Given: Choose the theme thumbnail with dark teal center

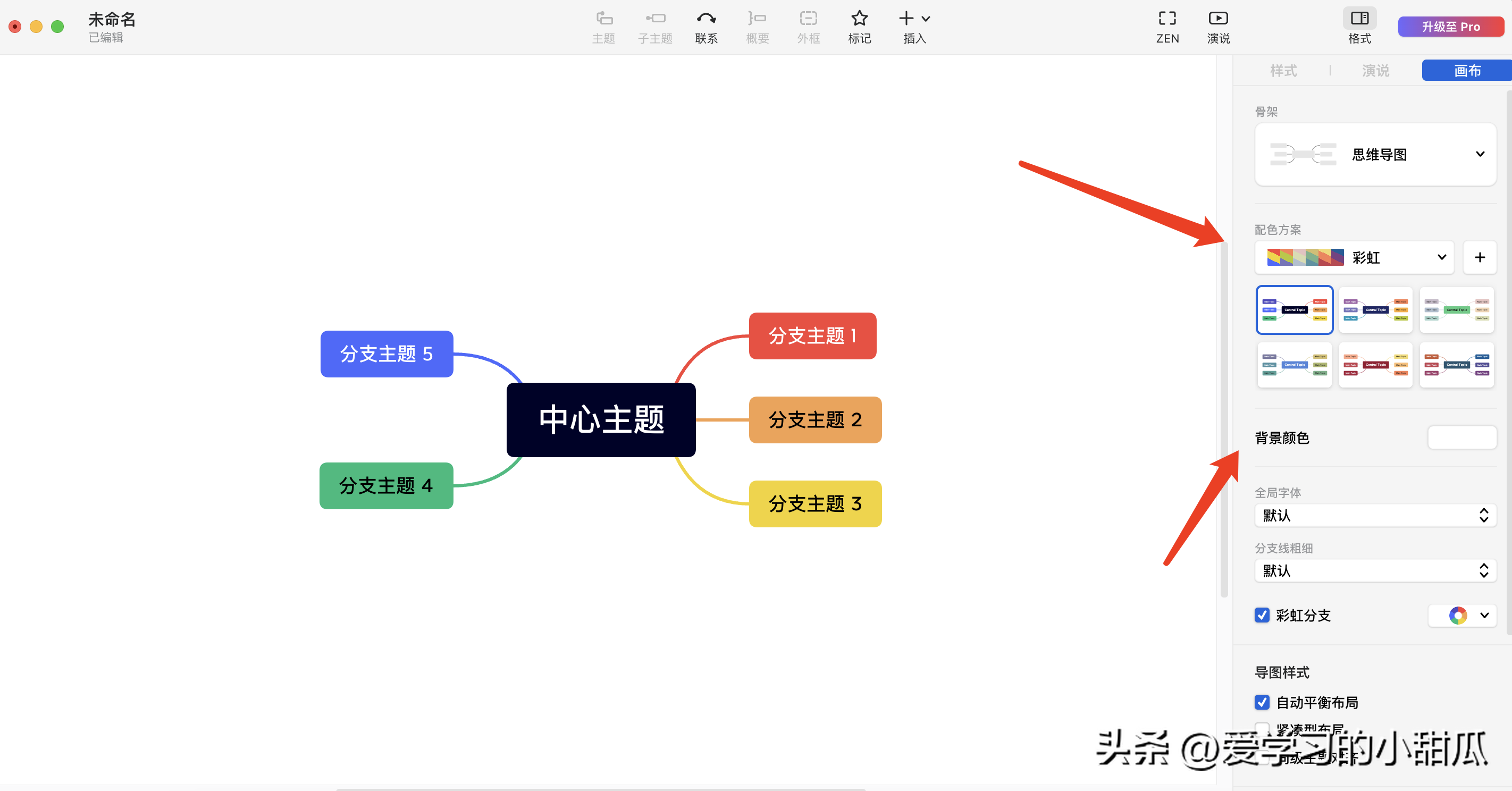Looking at the screenshot, I should click(1456, 365).
